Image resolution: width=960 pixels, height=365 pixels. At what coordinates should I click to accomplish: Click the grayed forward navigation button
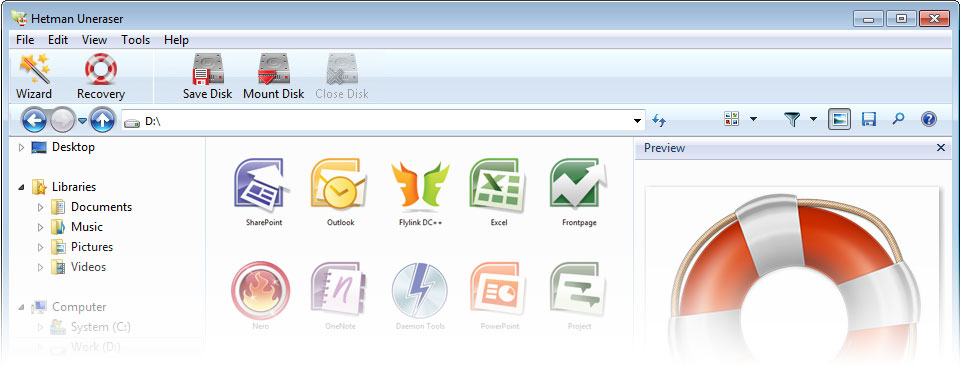click(x=63, y=120)
